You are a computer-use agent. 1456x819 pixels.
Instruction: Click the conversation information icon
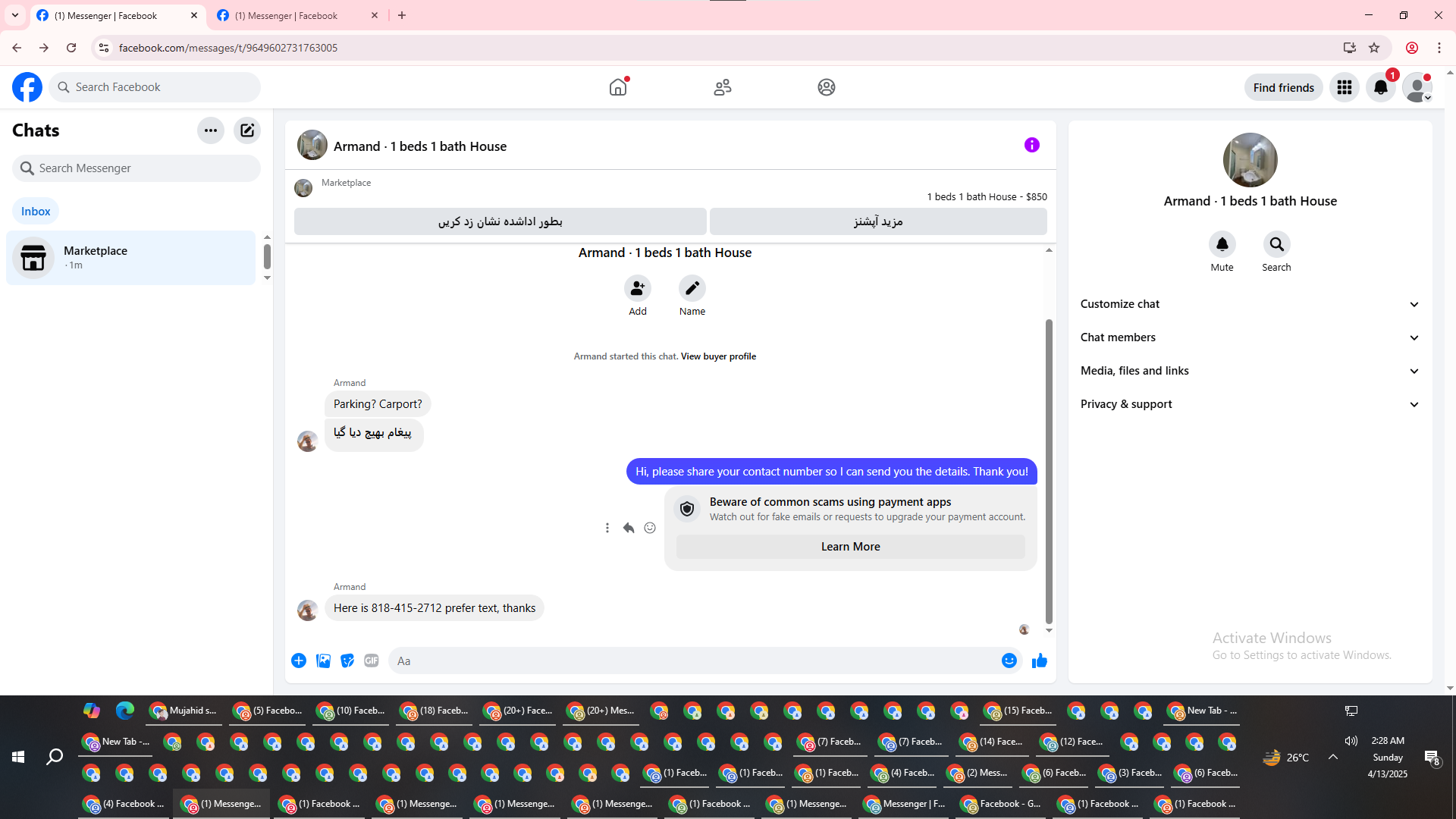[x=1032, y=145]
